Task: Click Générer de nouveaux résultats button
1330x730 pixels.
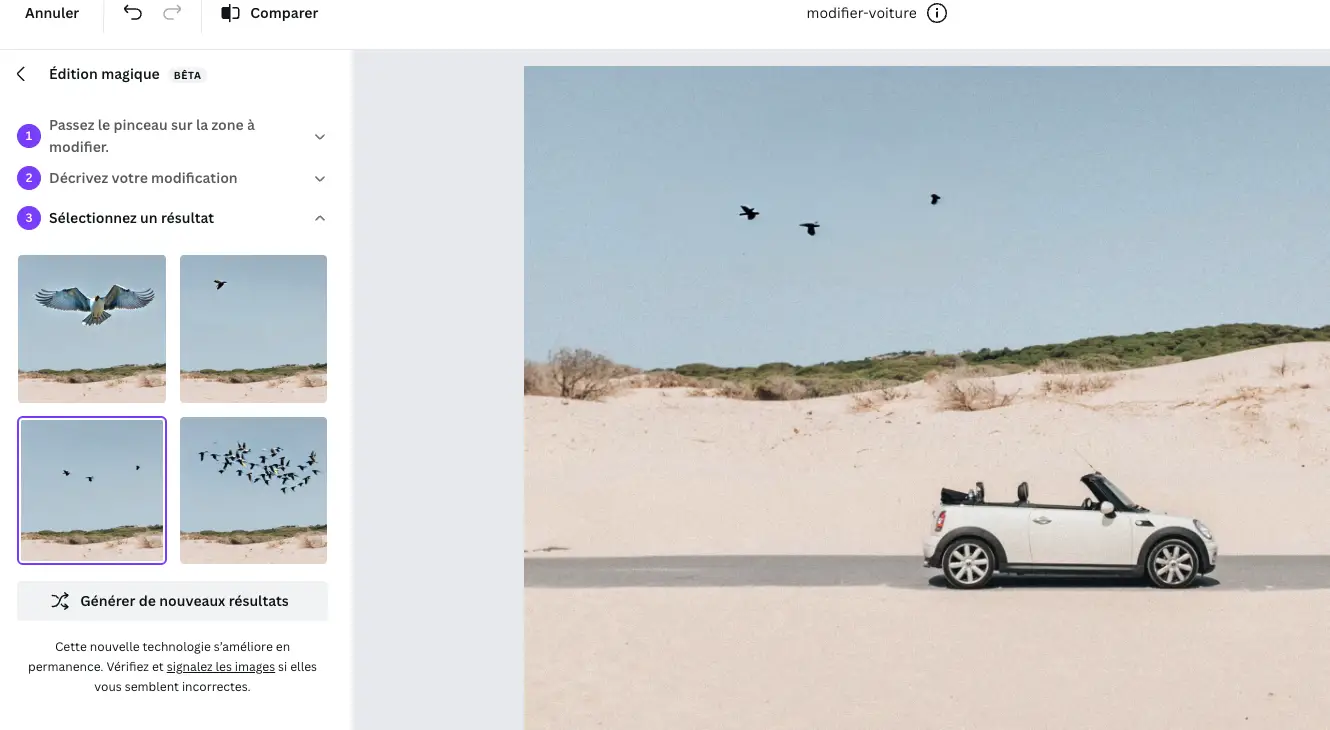Action: 172,601
